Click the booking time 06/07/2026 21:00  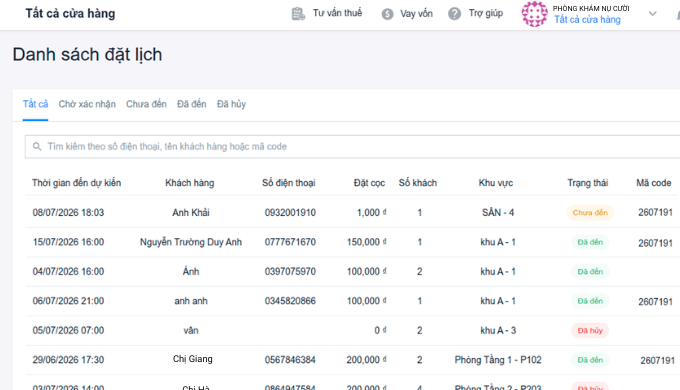69,301
